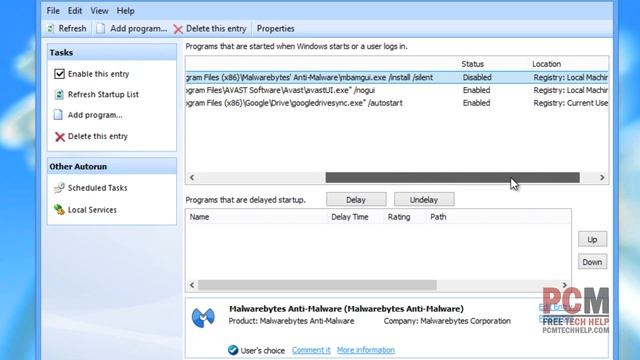Click the Path column header
The width and height of the screenshot is (640, 360).
438,217
